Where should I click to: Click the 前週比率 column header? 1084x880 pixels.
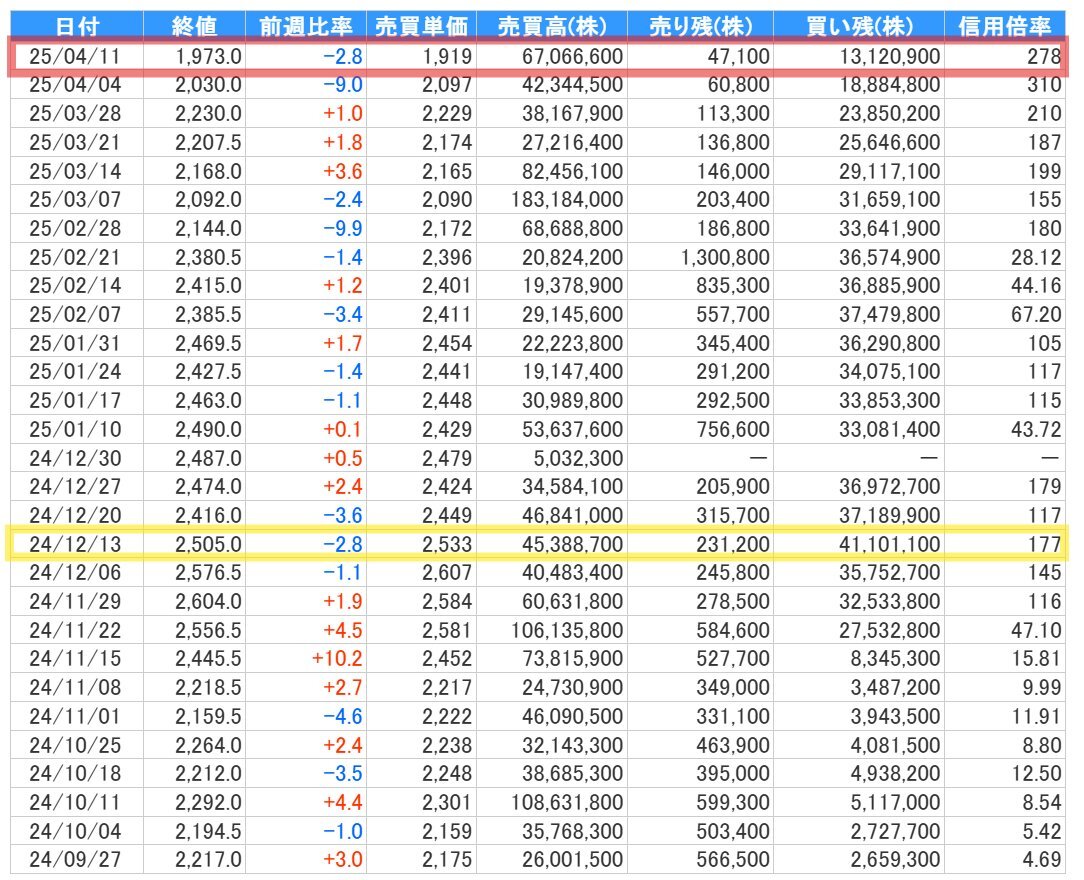306,26
